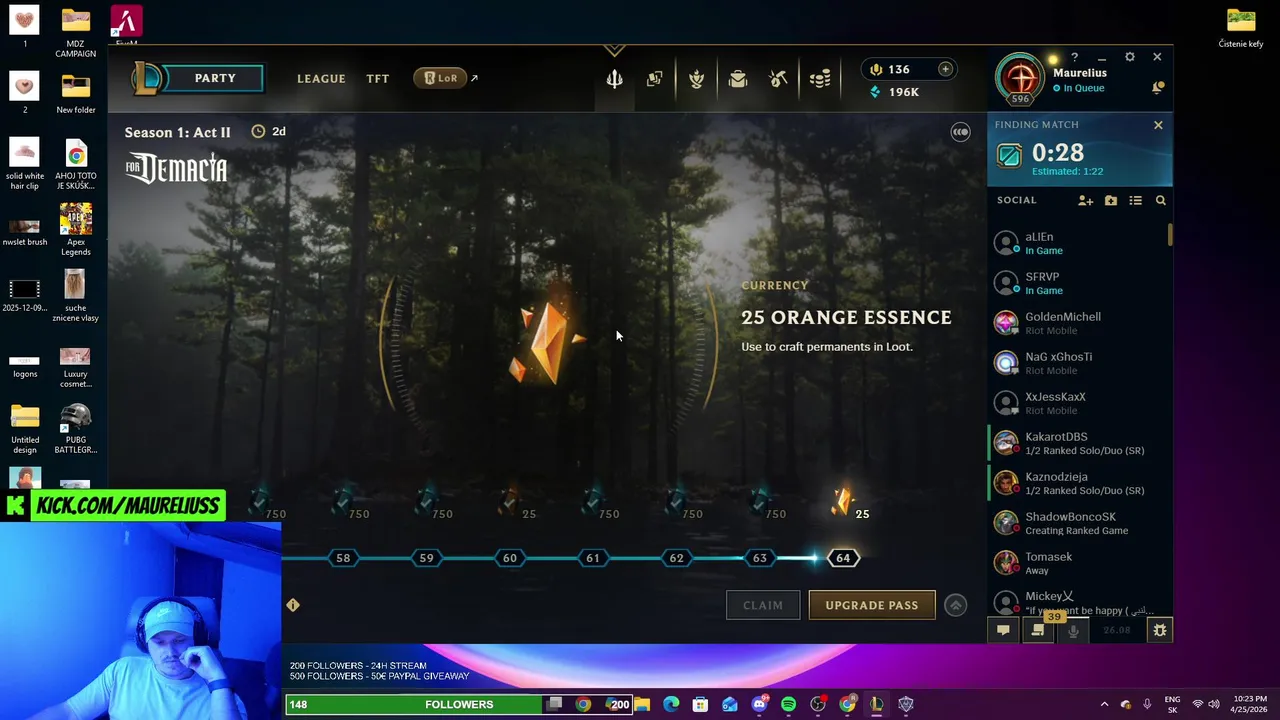The height and width of the screenshot is (720, 1280).
Task: Click the pass info diamond icon at the bottom left
Action: 293,605
